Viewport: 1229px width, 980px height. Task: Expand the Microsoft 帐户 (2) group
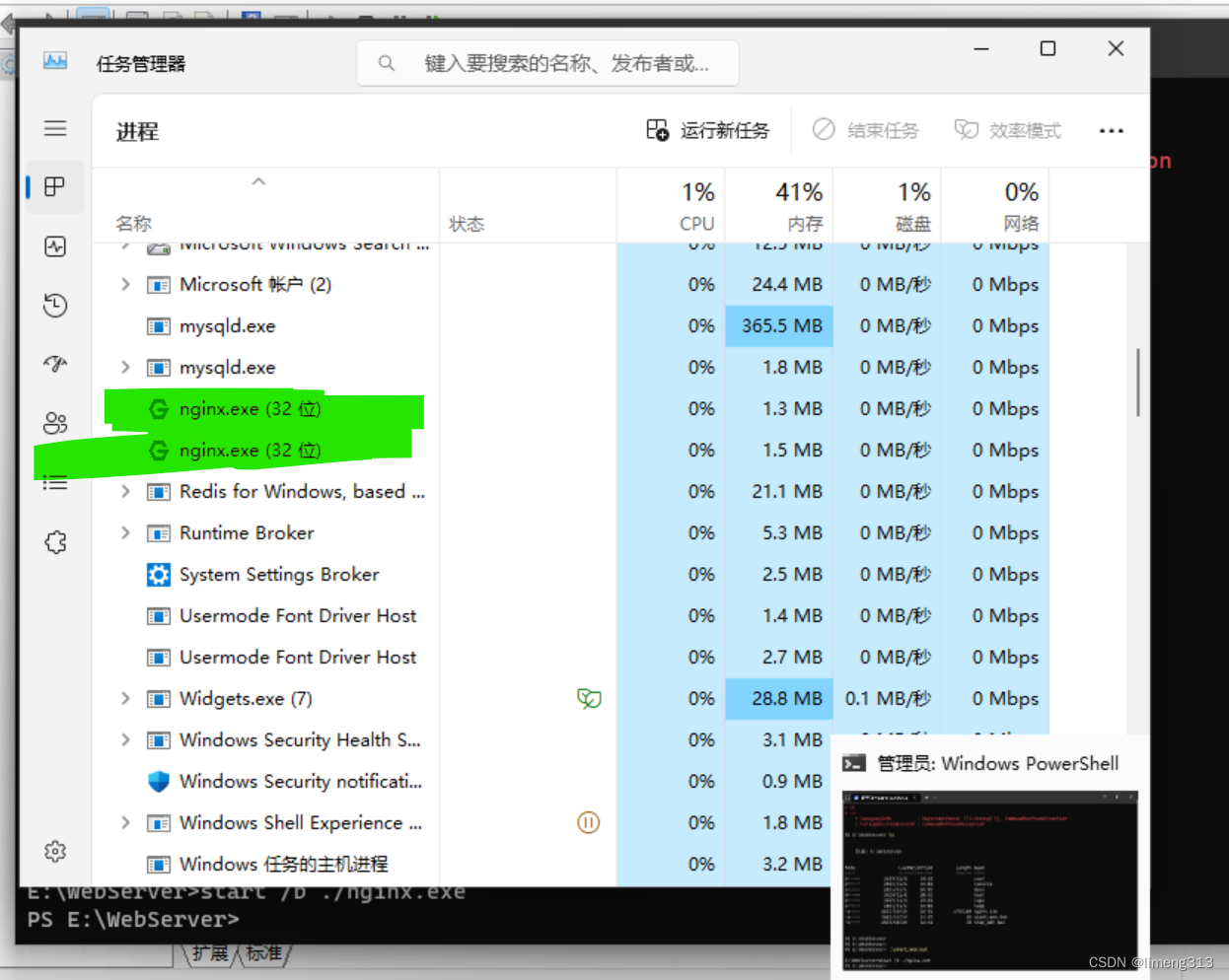coord(125,284)
